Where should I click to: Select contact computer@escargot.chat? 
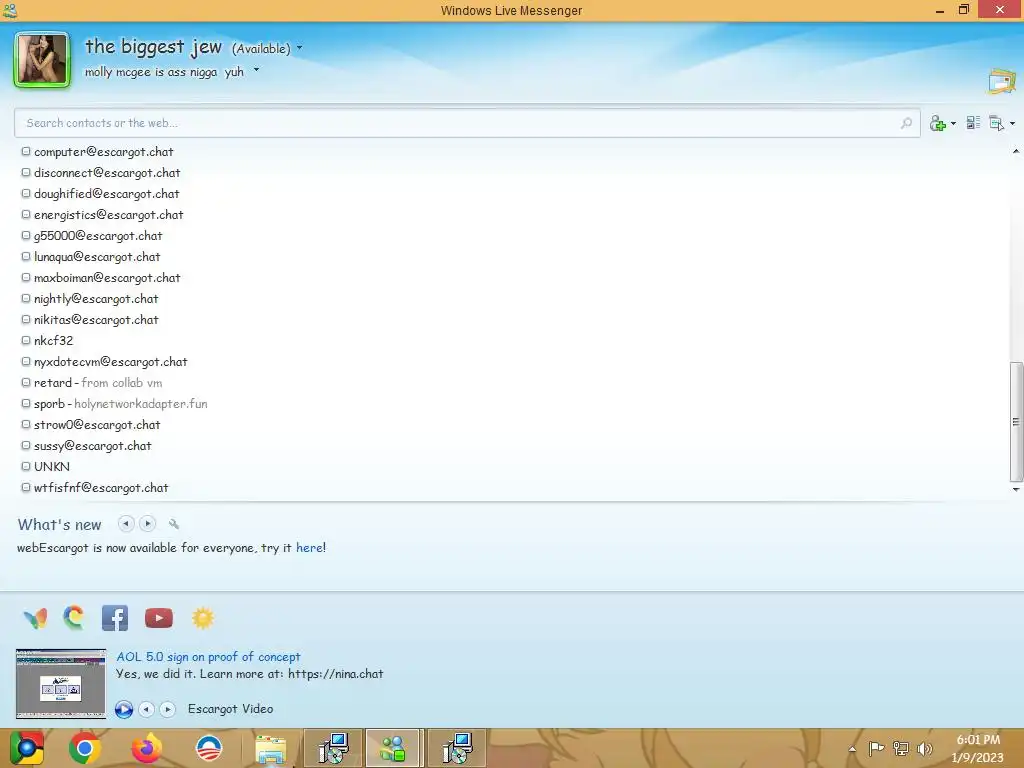pos(104,152)
